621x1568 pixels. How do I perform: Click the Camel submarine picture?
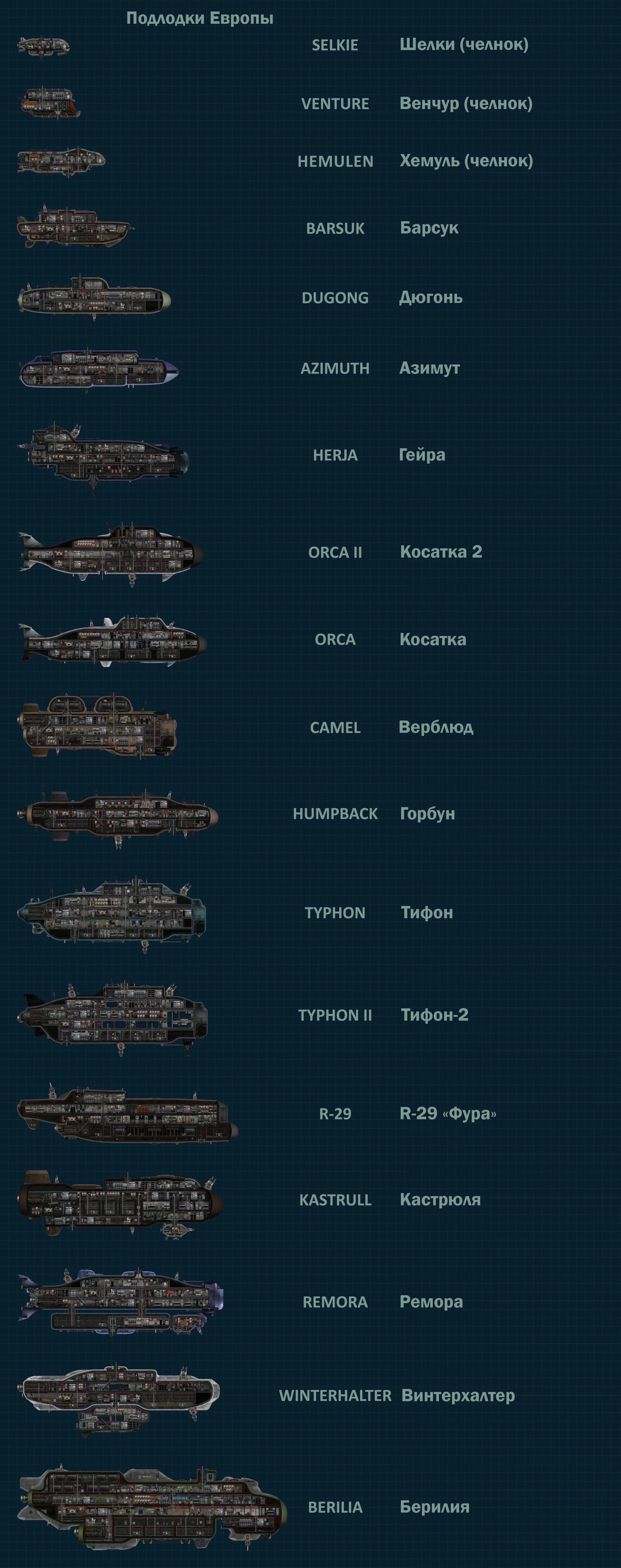(x=97, y=726)
